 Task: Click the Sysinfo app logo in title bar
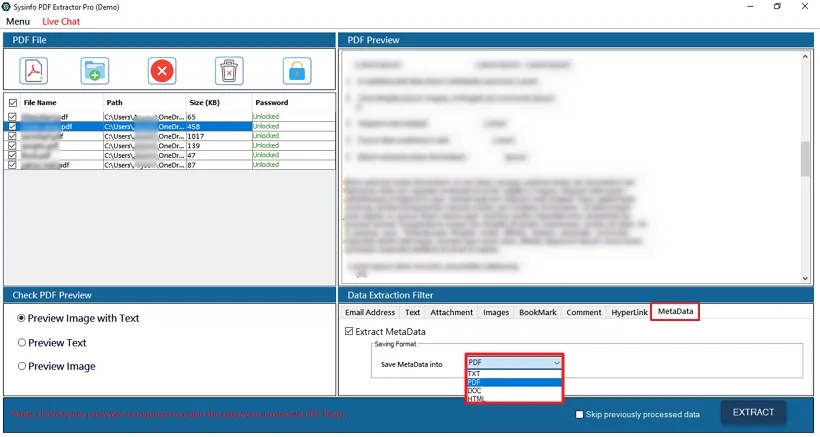[x=6, y=7]
